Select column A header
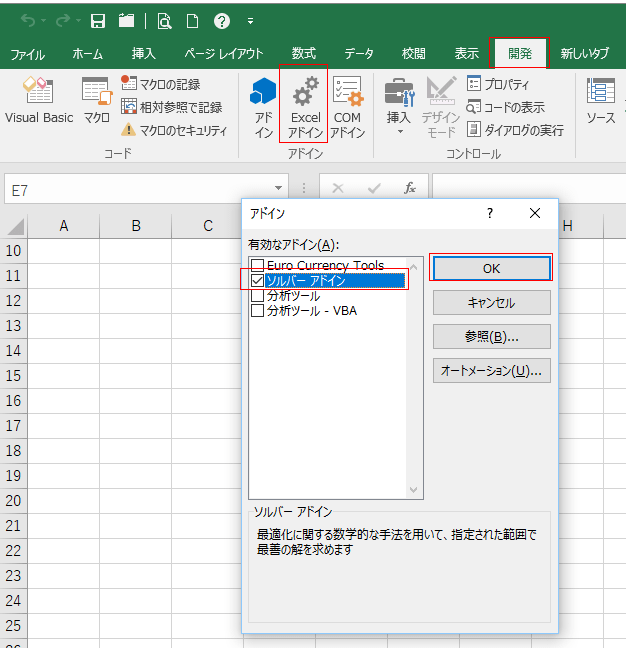This screenshot has width=626, height=648. pos(64,226)
